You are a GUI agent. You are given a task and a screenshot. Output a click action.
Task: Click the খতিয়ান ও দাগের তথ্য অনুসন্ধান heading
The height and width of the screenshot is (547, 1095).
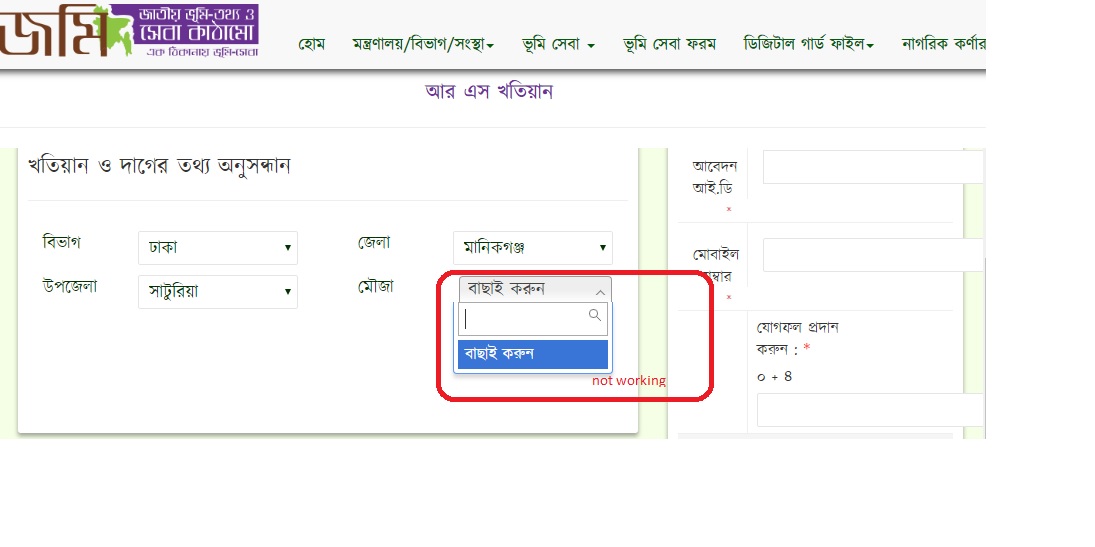159,166
